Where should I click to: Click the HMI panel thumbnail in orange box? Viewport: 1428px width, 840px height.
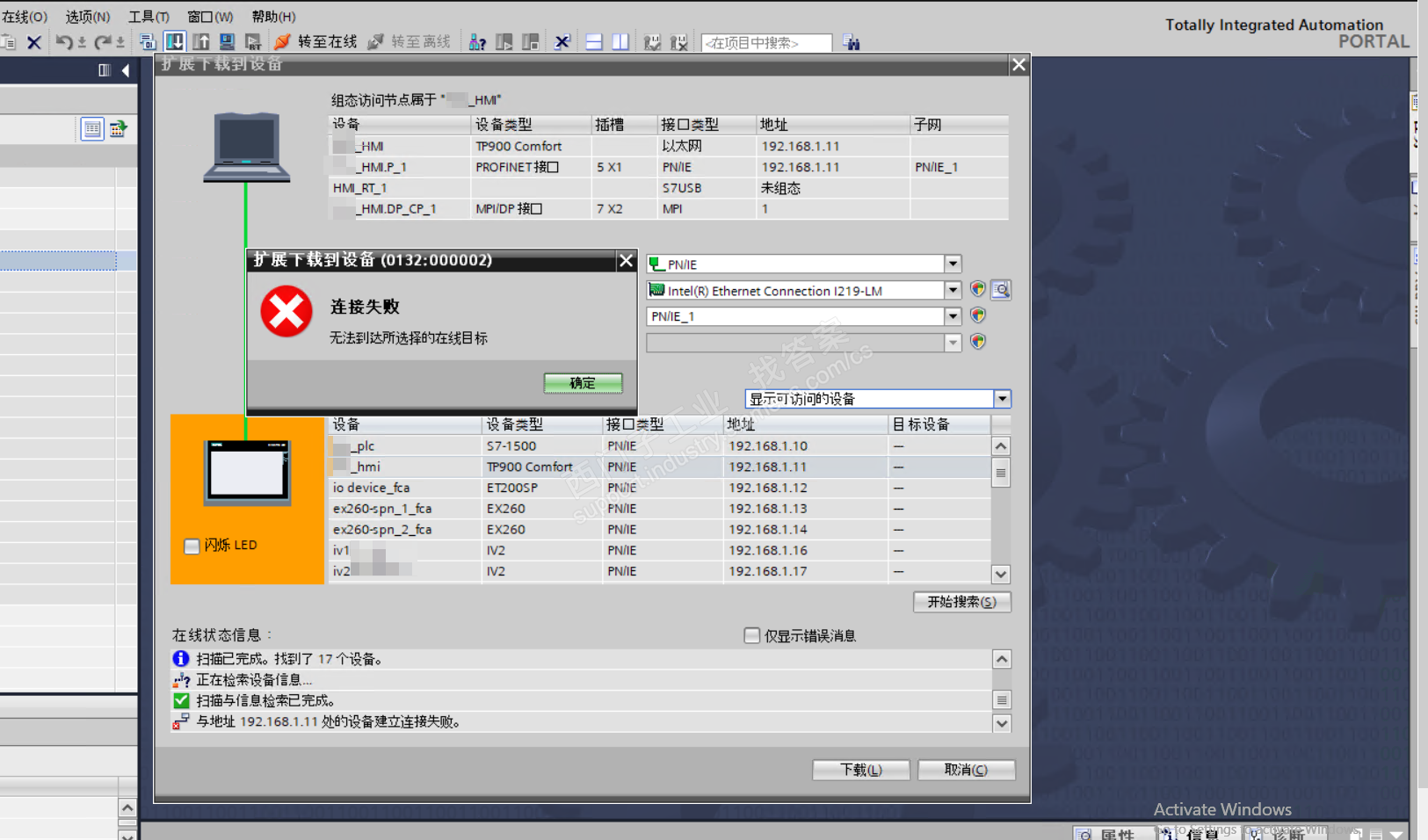point(247,473)
